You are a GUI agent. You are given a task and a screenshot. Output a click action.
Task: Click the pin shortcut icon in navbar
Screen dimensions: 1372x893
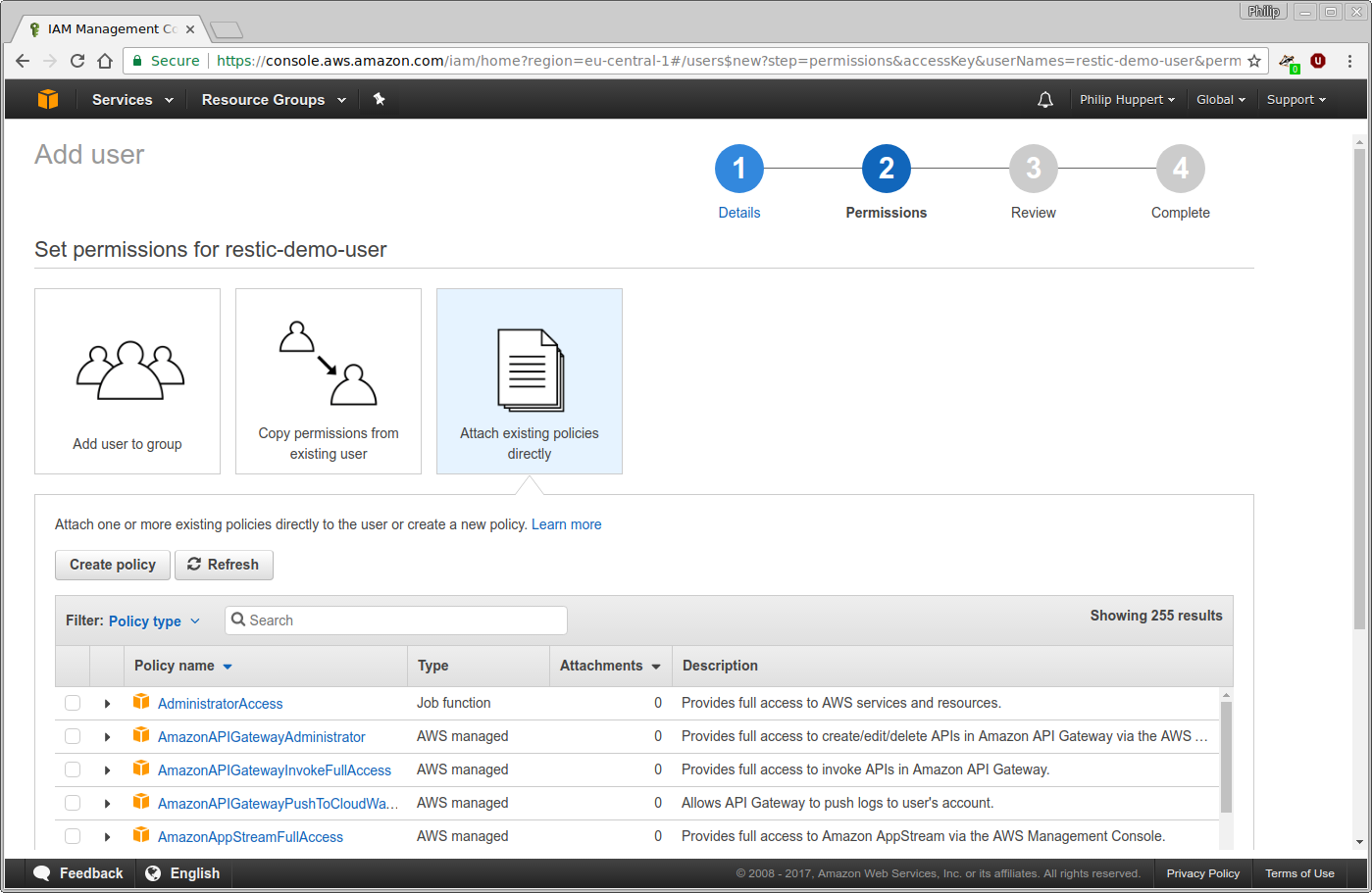pos(380,99)
